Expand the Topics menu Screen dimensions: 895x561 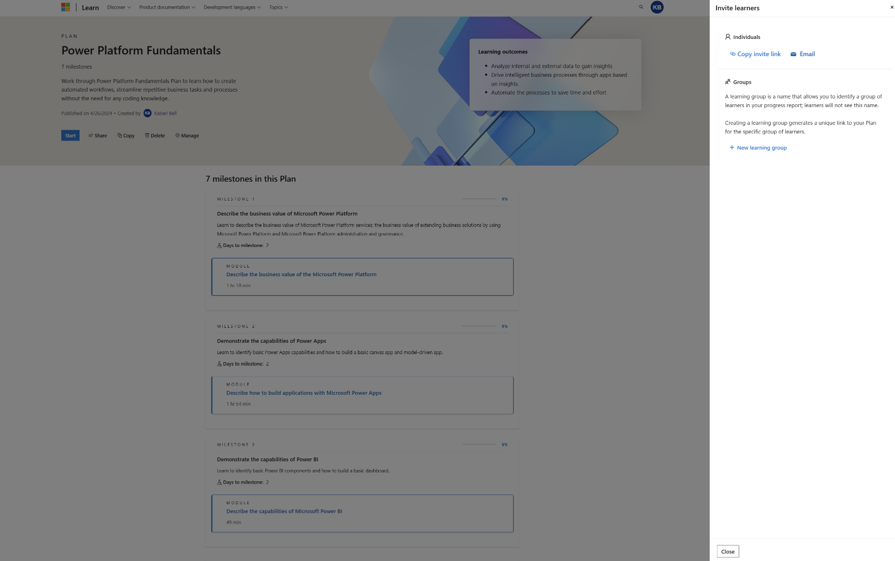[x=279, y=7]
